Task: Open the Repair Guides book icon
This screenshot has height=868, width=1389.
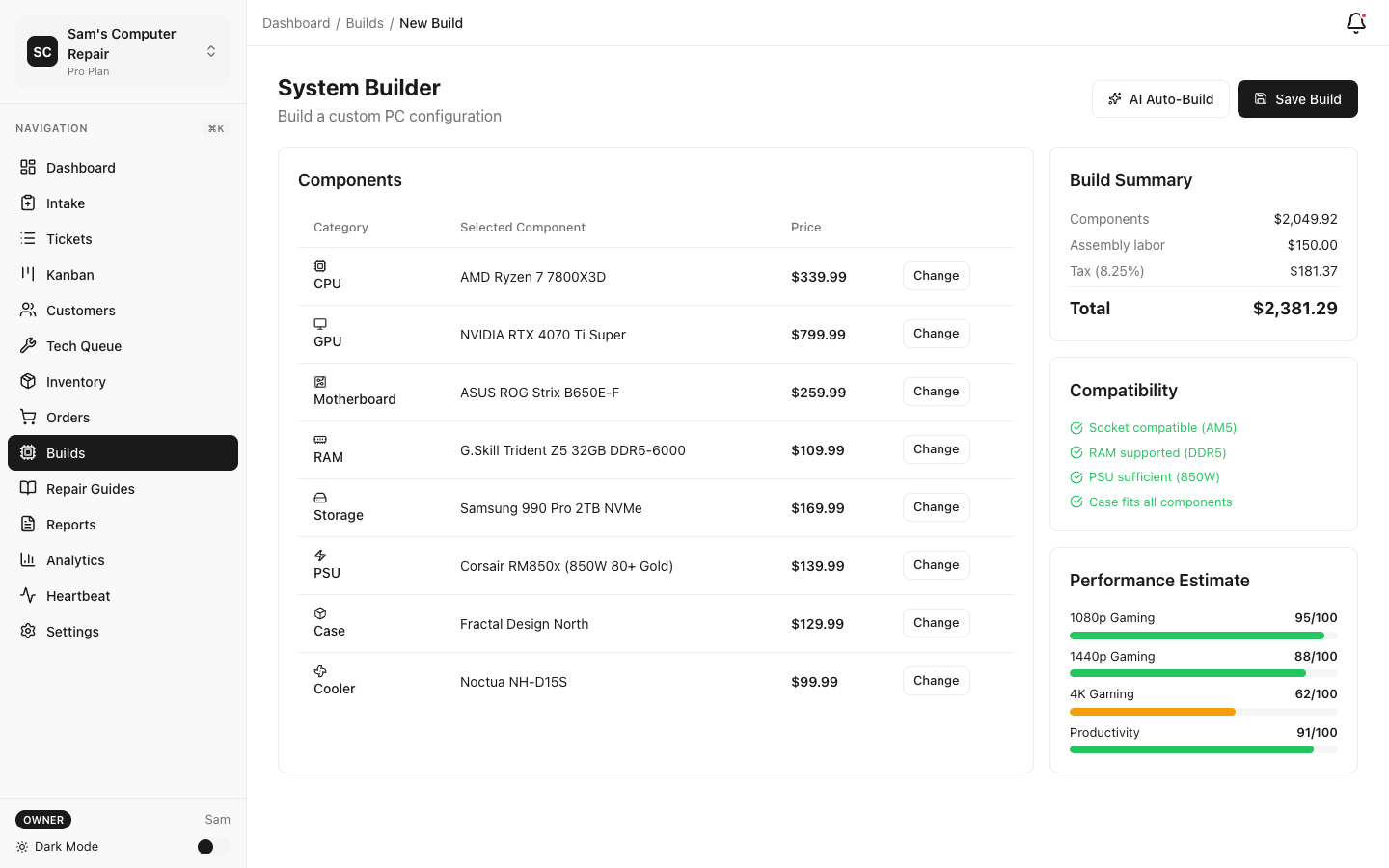Action: (28, 488)
